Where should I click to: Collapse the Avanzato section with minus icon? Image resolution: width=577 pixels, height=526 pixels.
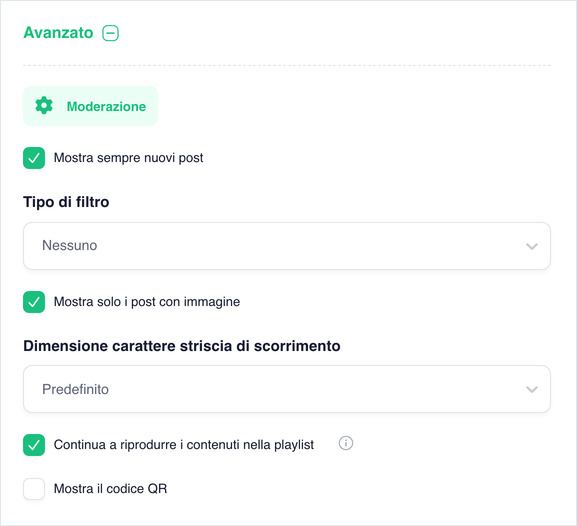tap(110, 33)
